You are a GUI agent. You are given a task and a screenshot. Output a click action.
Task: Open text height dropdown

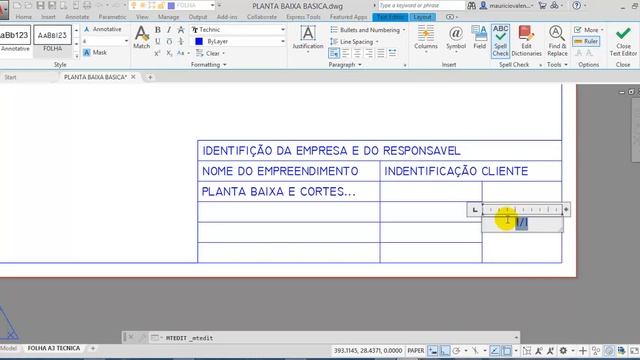tap(126, 41)
